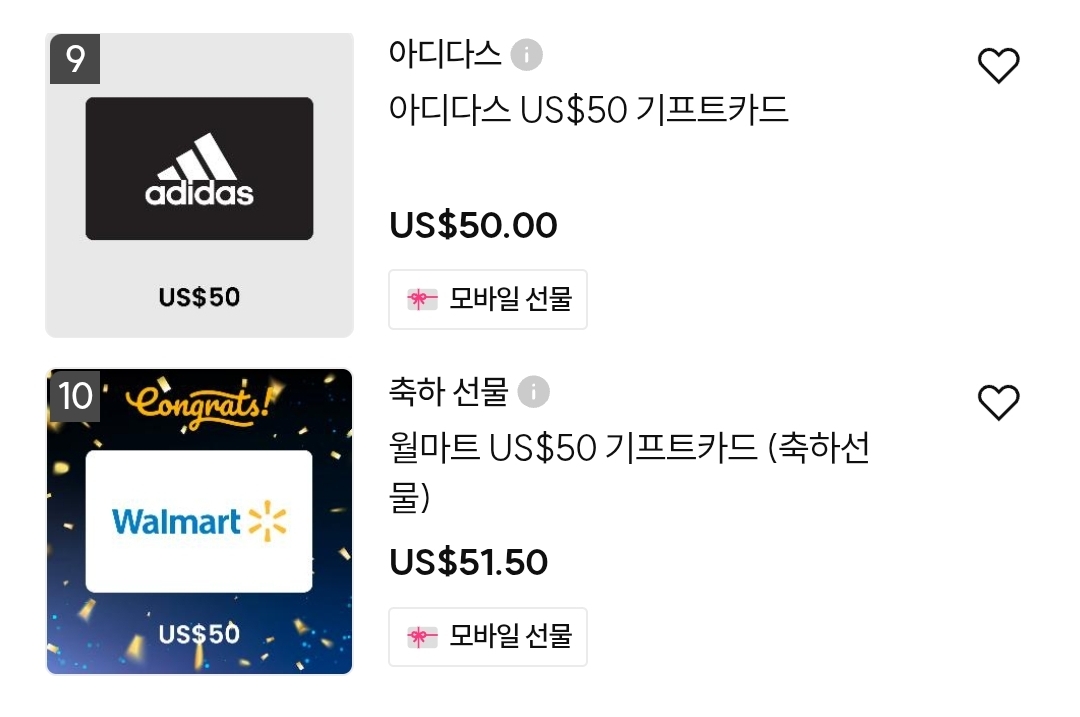The width and height of the screenshot is (1080, 717).
Task: Click the rank 9 badge
Action: click(75, 60)
